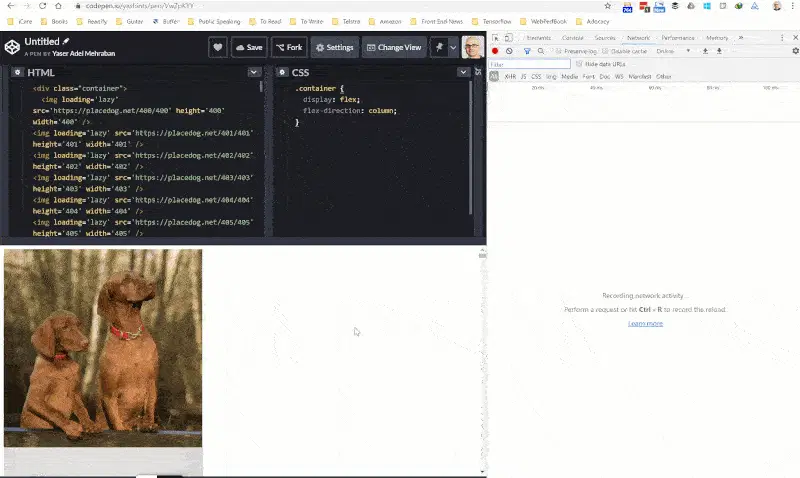
Task: Click the Buffer bookmark
Action: click(166, 21)
